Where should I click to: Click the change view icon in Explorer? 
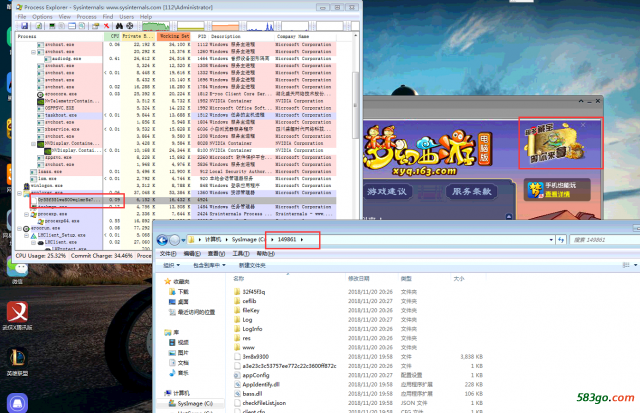pos(626,265)
